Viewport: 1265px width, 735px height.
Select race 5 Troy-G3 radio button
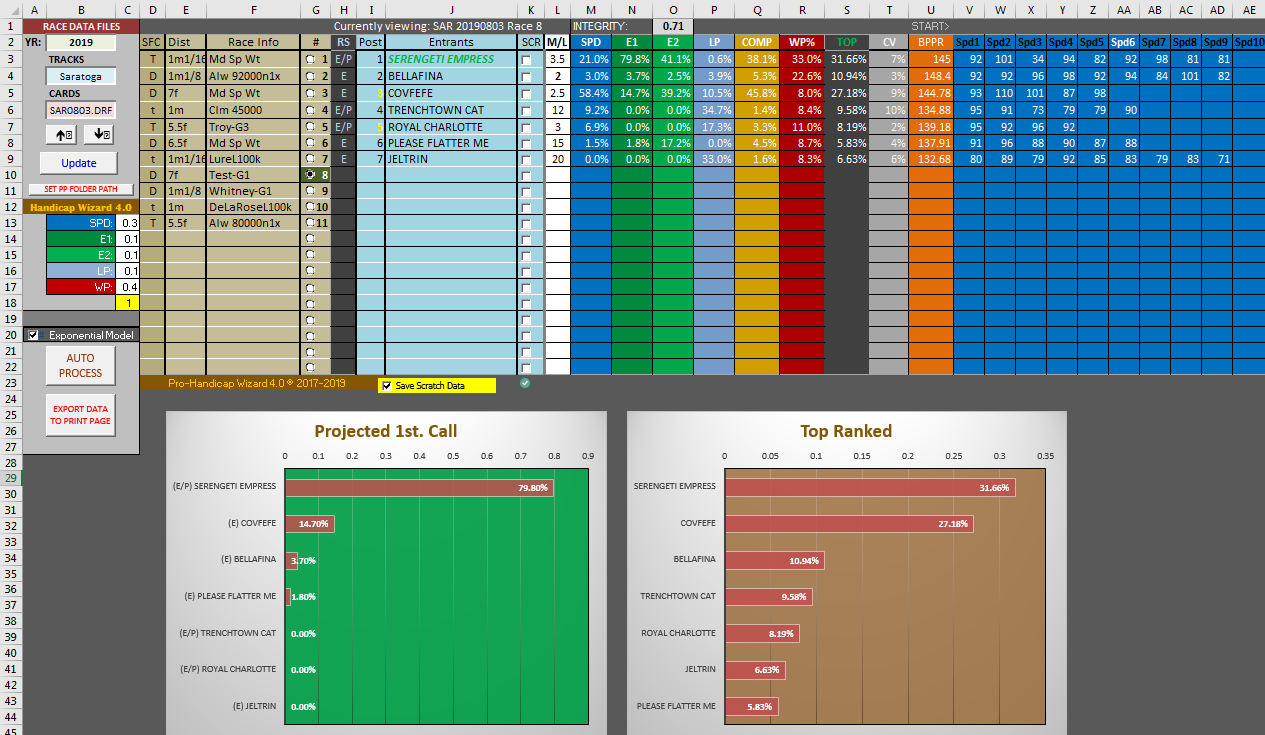311,127
